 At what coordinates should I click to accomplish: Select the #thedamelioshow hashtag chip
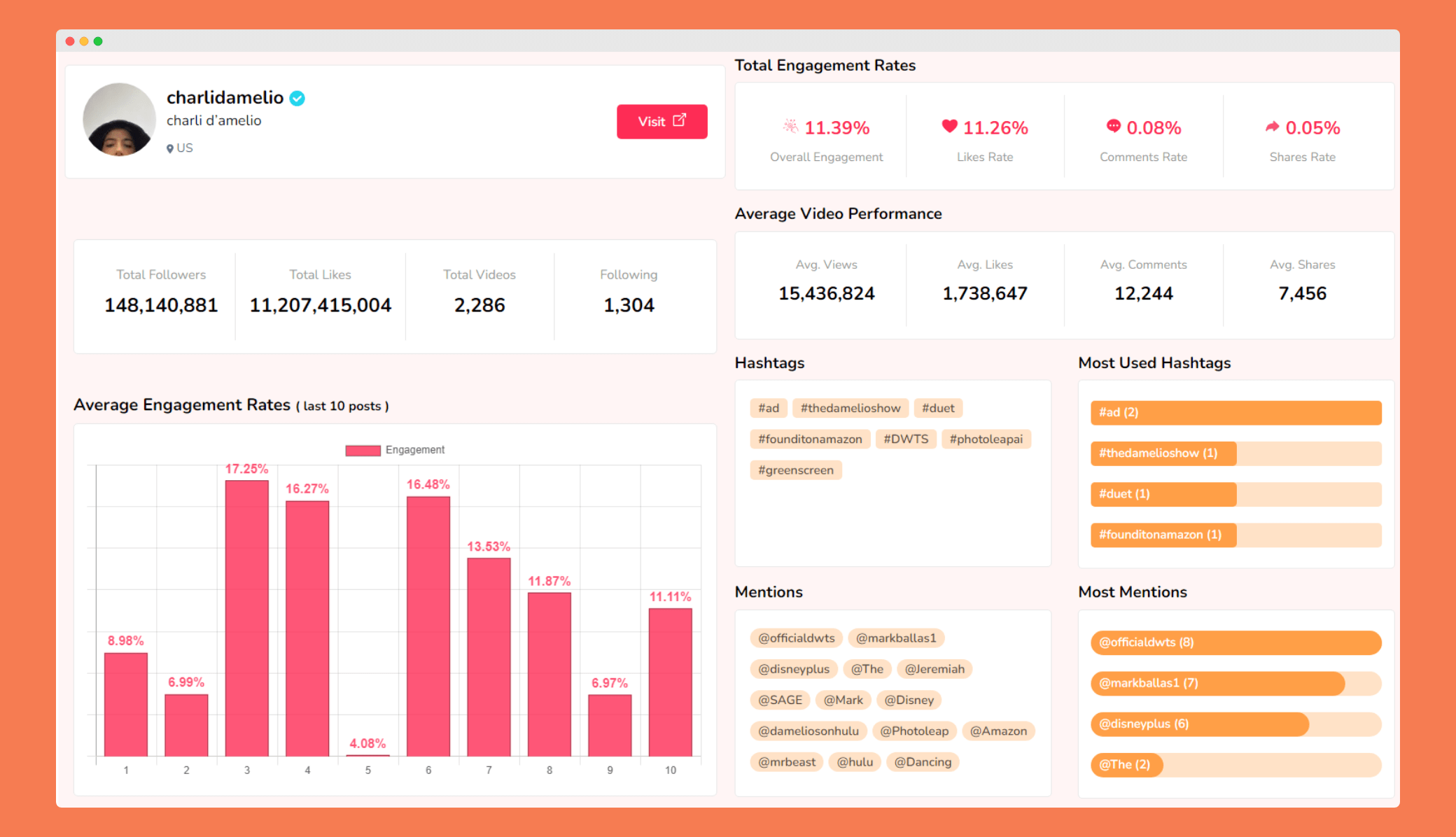(850, 408)
